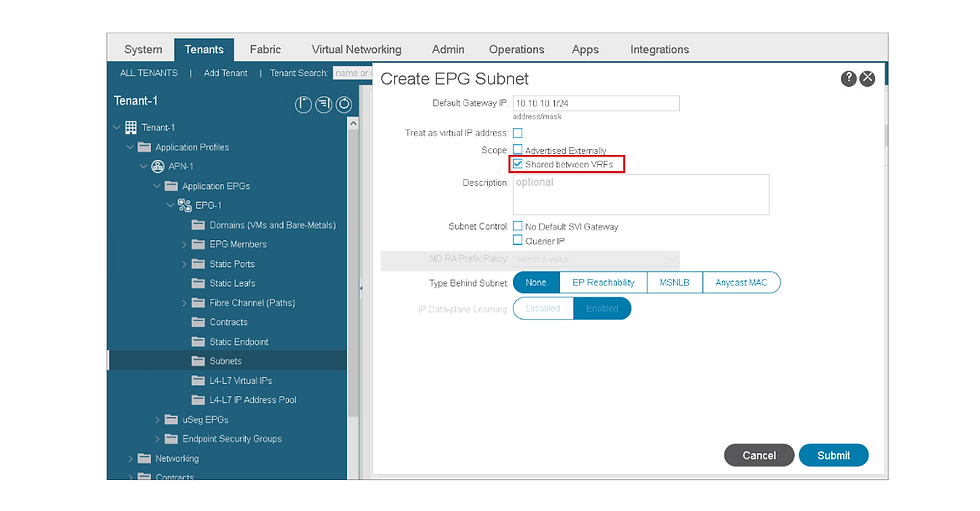Image resolution: width=980 pixels, height=511 pixels.
Task: Enable Advertised Externally scope checkbox
Action: tap(518, 150)
